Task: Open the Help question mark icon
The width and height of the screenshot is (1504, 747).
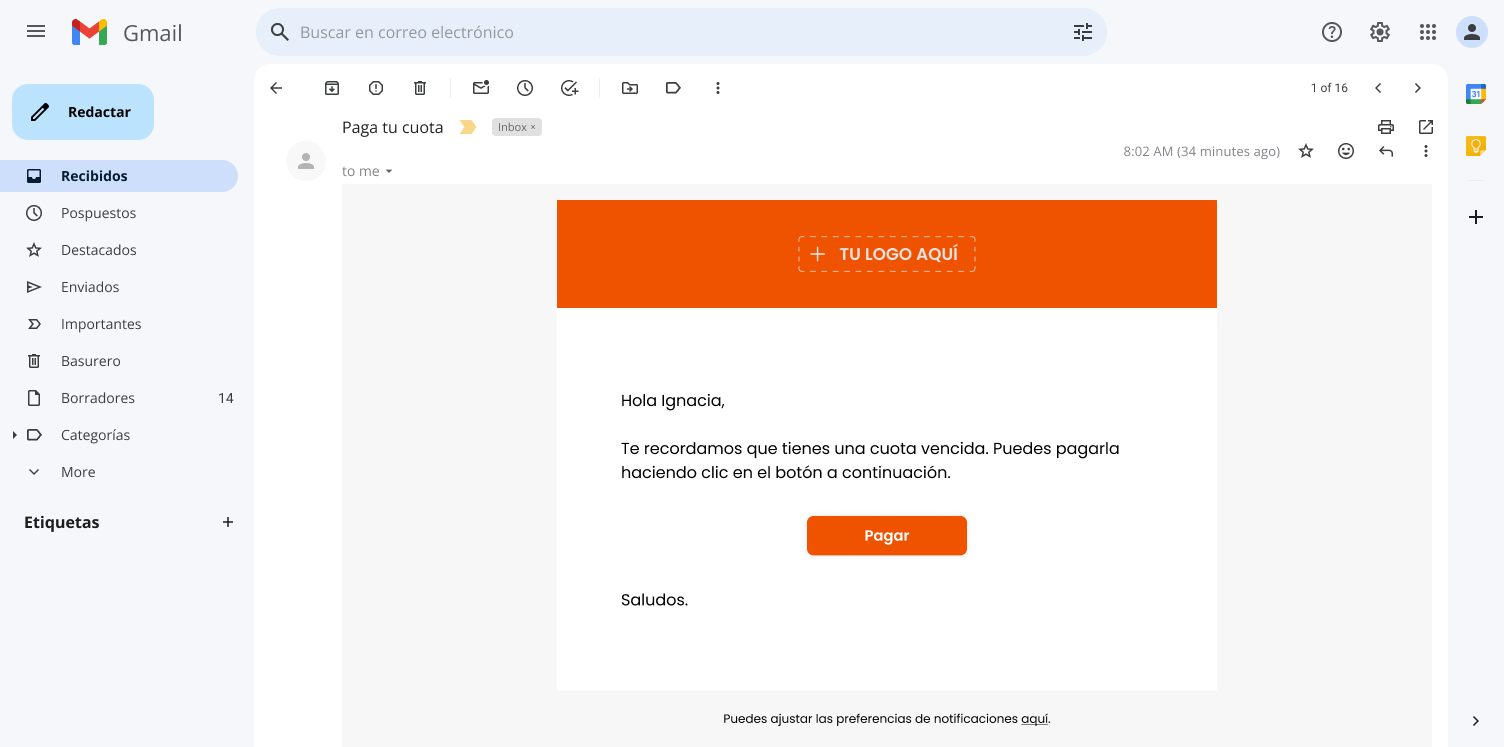Action: [1332, 32]
